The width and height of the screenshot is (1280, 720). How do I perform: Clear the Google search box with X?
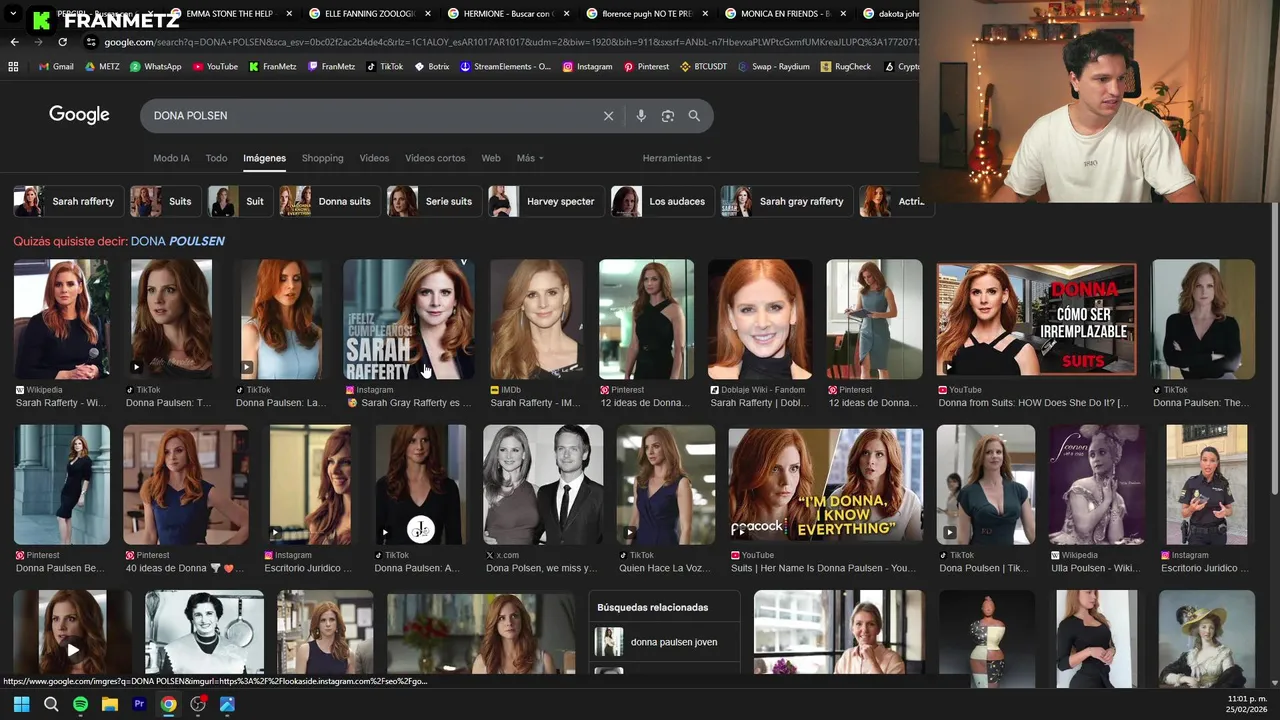(608, 116)
